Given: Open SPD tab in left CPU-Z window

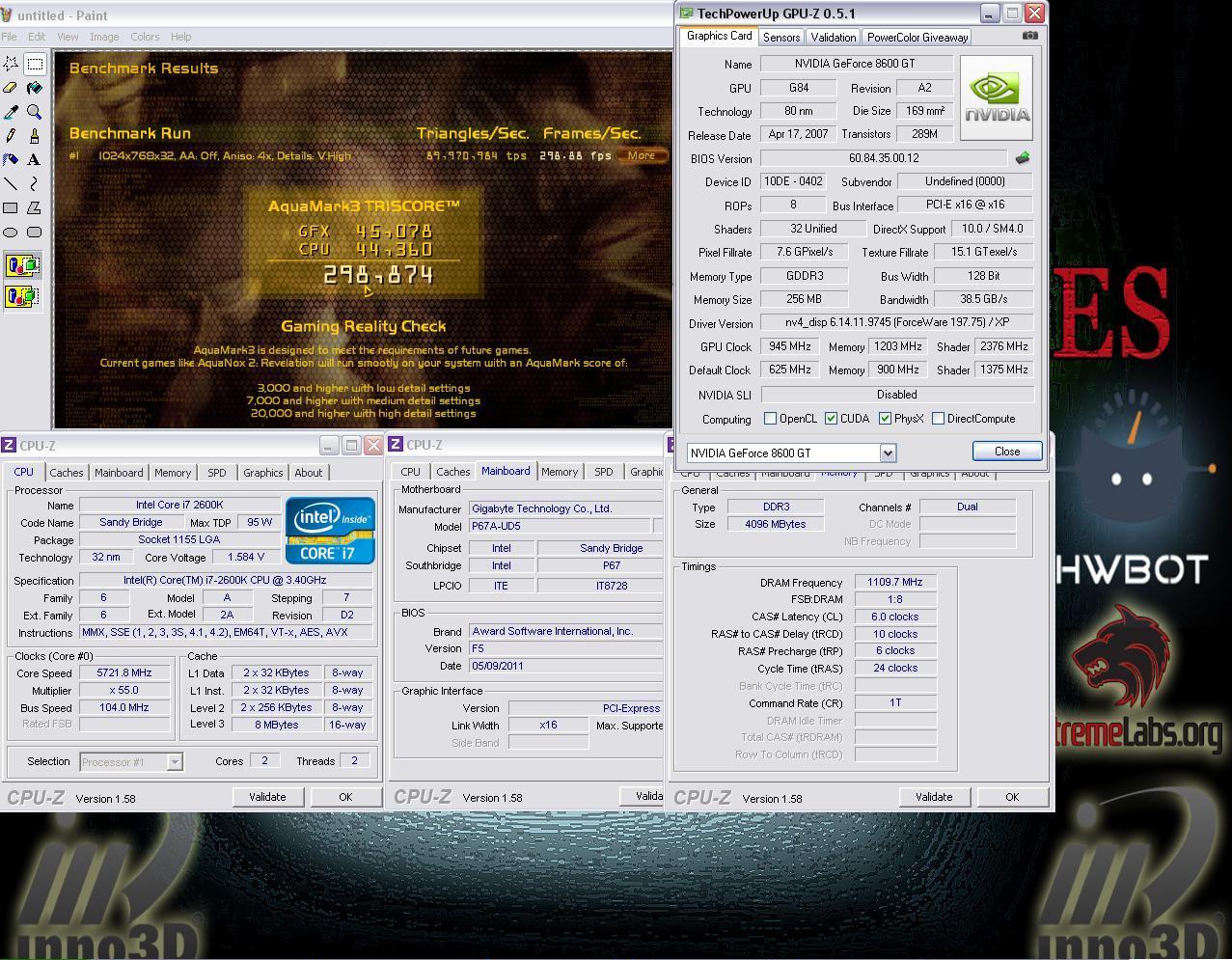Looking at the screenshot, I should click(x=217, y=473).
